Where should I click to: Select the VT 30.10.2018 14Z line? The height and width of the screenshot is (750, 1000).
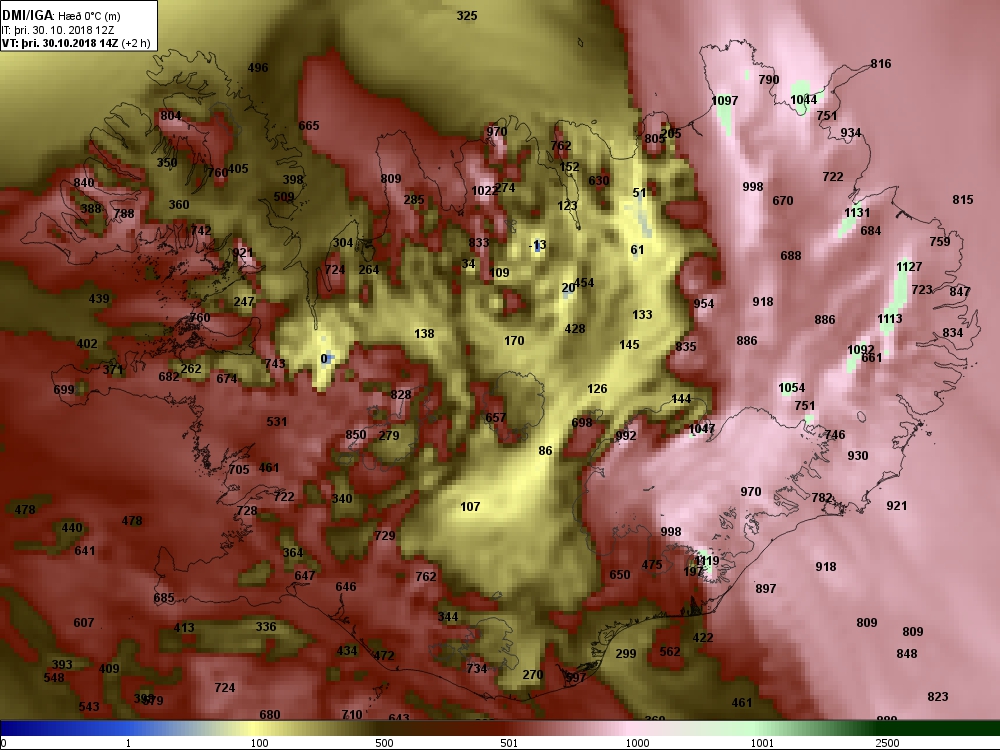point(76,43)
